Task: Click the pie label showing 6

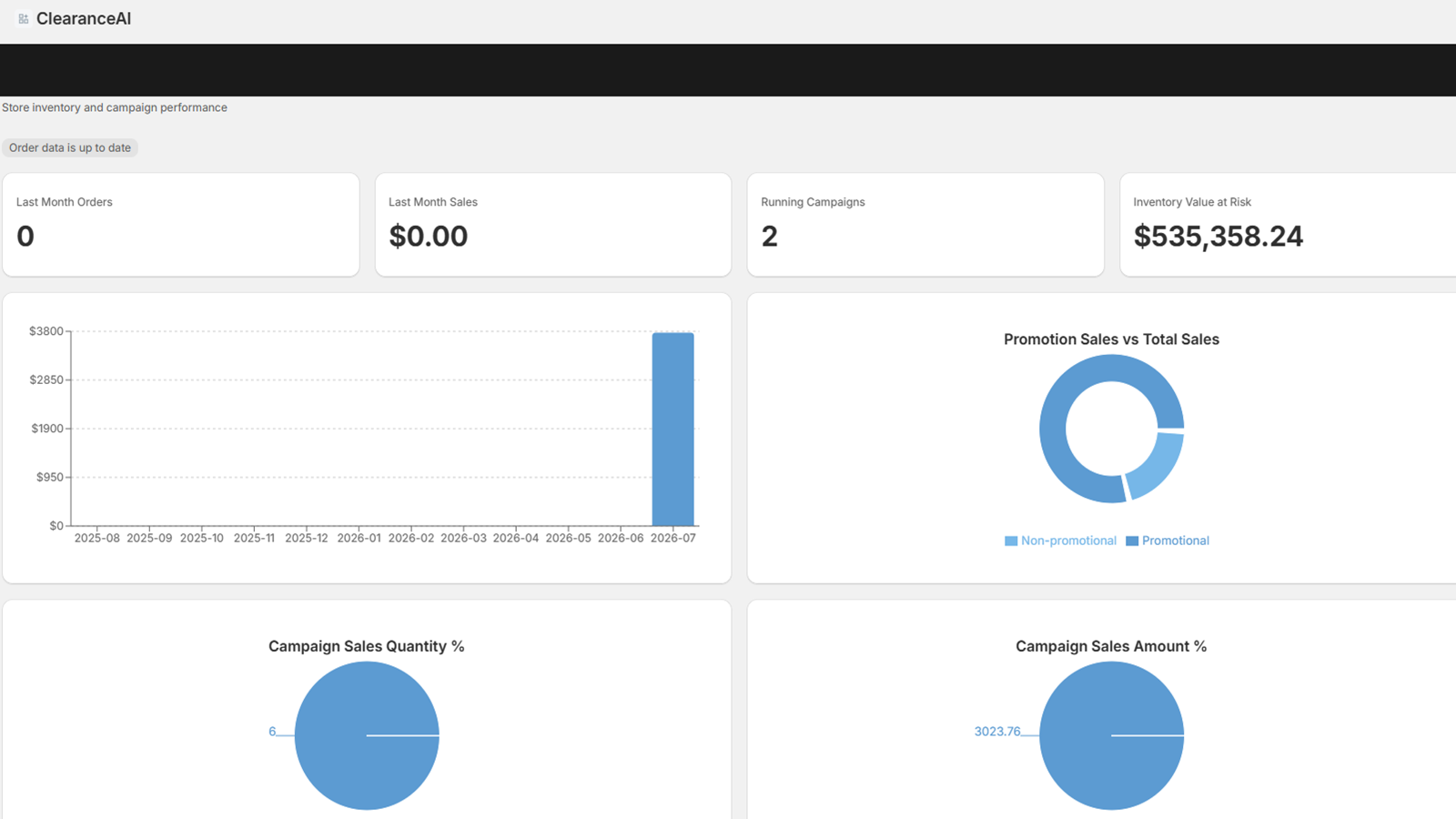Action: coord(272,732)
